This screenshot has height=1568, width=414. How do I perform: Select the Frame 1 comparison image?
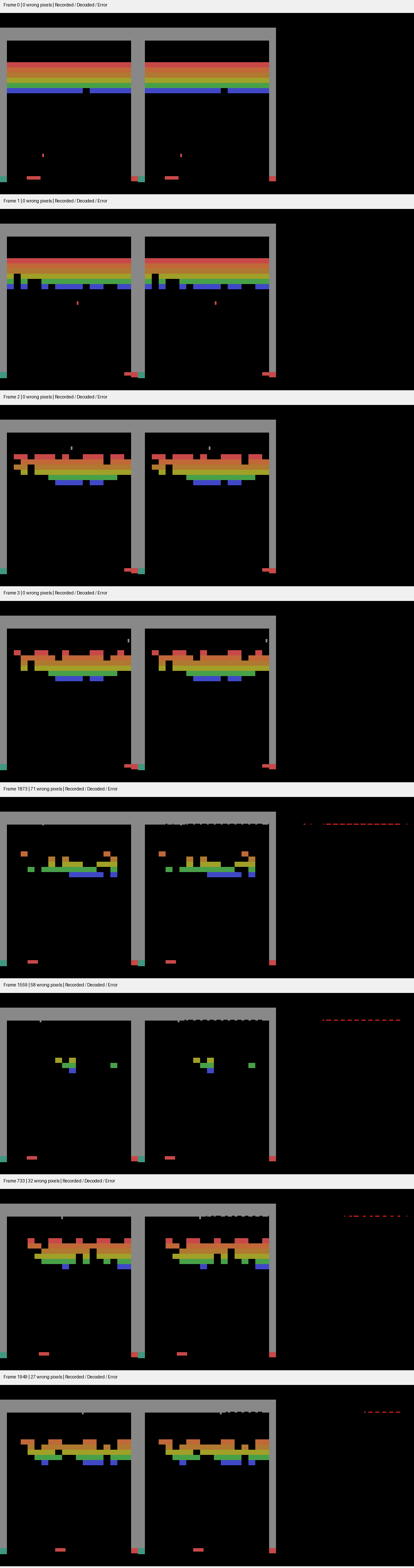click(x=207, y=300)
